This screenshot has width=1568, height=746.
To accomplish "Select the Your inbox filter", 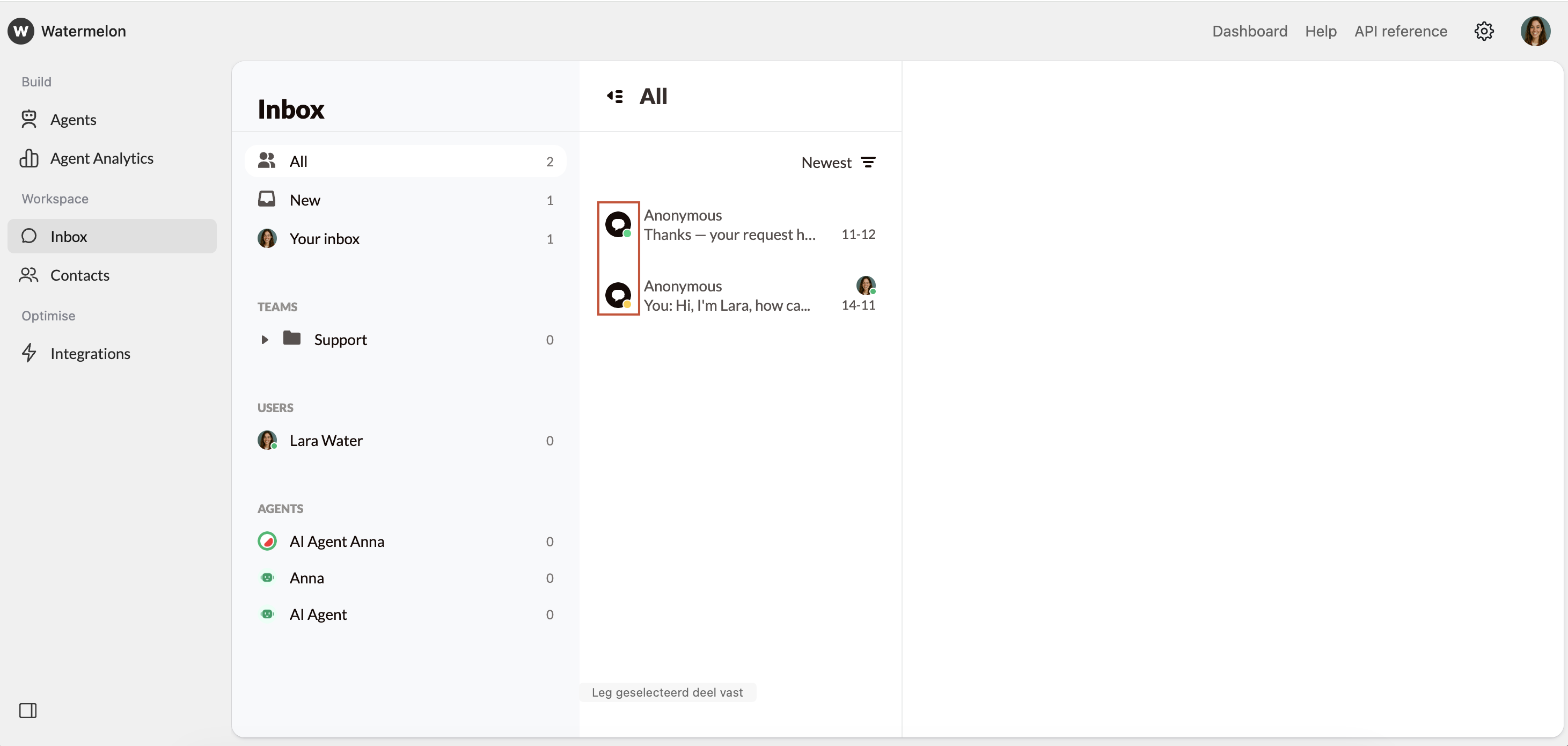I will pos(324,239).
